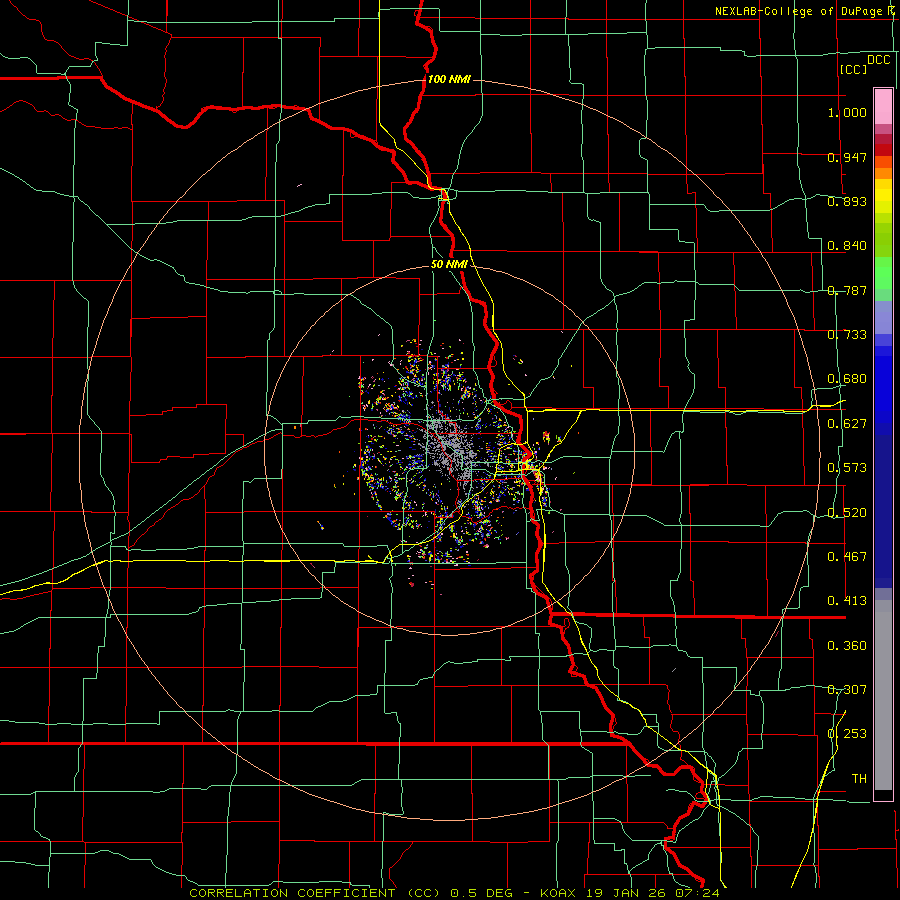Click the 0.947 value on the color scale

pos(847,157)
